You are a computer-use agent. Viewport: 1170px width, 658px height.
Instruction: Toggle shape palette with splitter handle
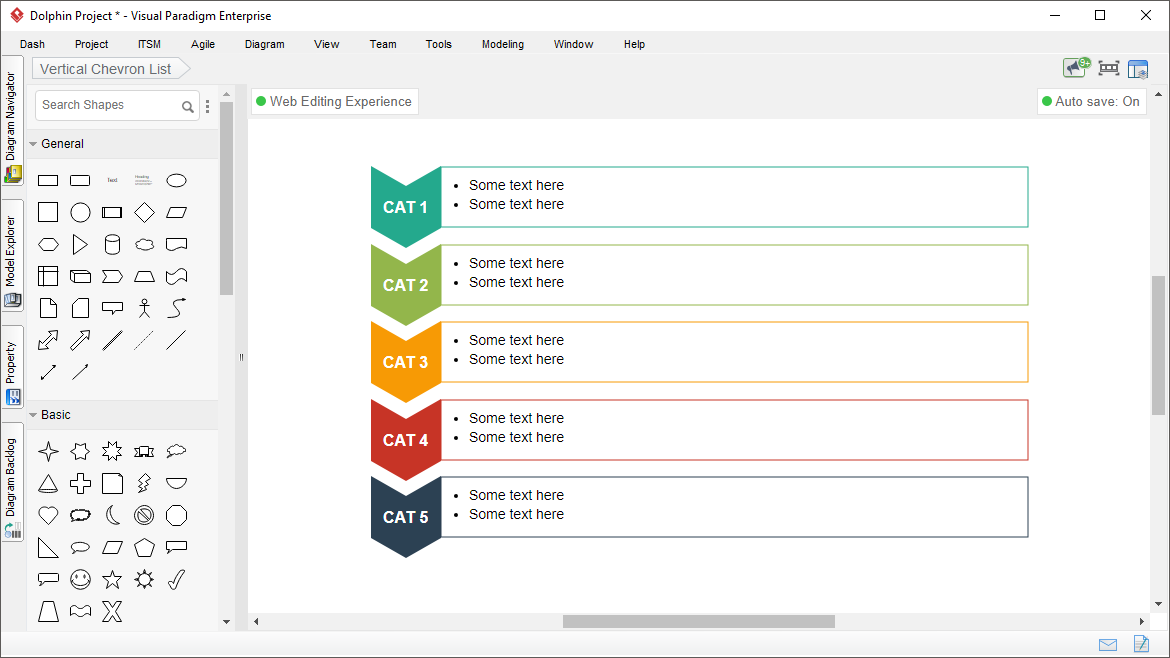click(x=241, y=357)
